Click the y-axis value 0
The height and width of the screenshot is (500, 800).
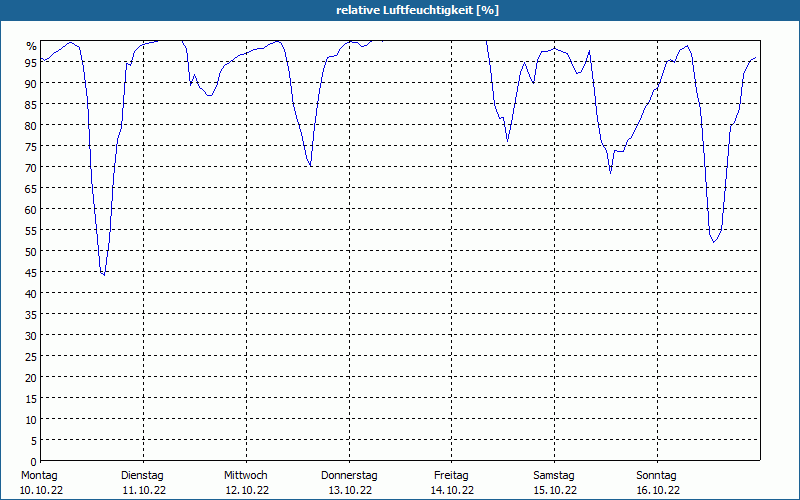click(34, 462)
